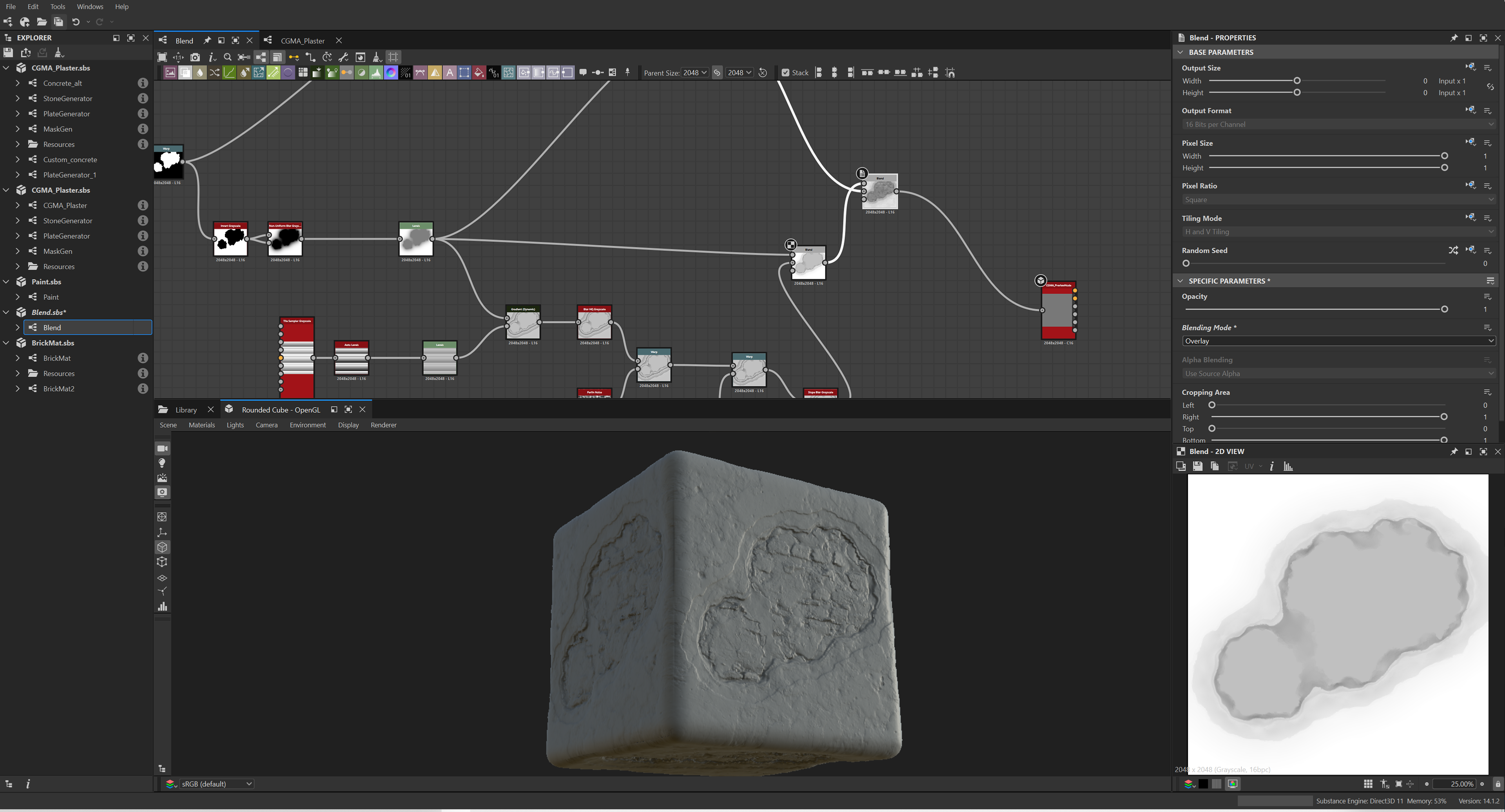Toggle the output size width/height lock

tap(1490, 87)
